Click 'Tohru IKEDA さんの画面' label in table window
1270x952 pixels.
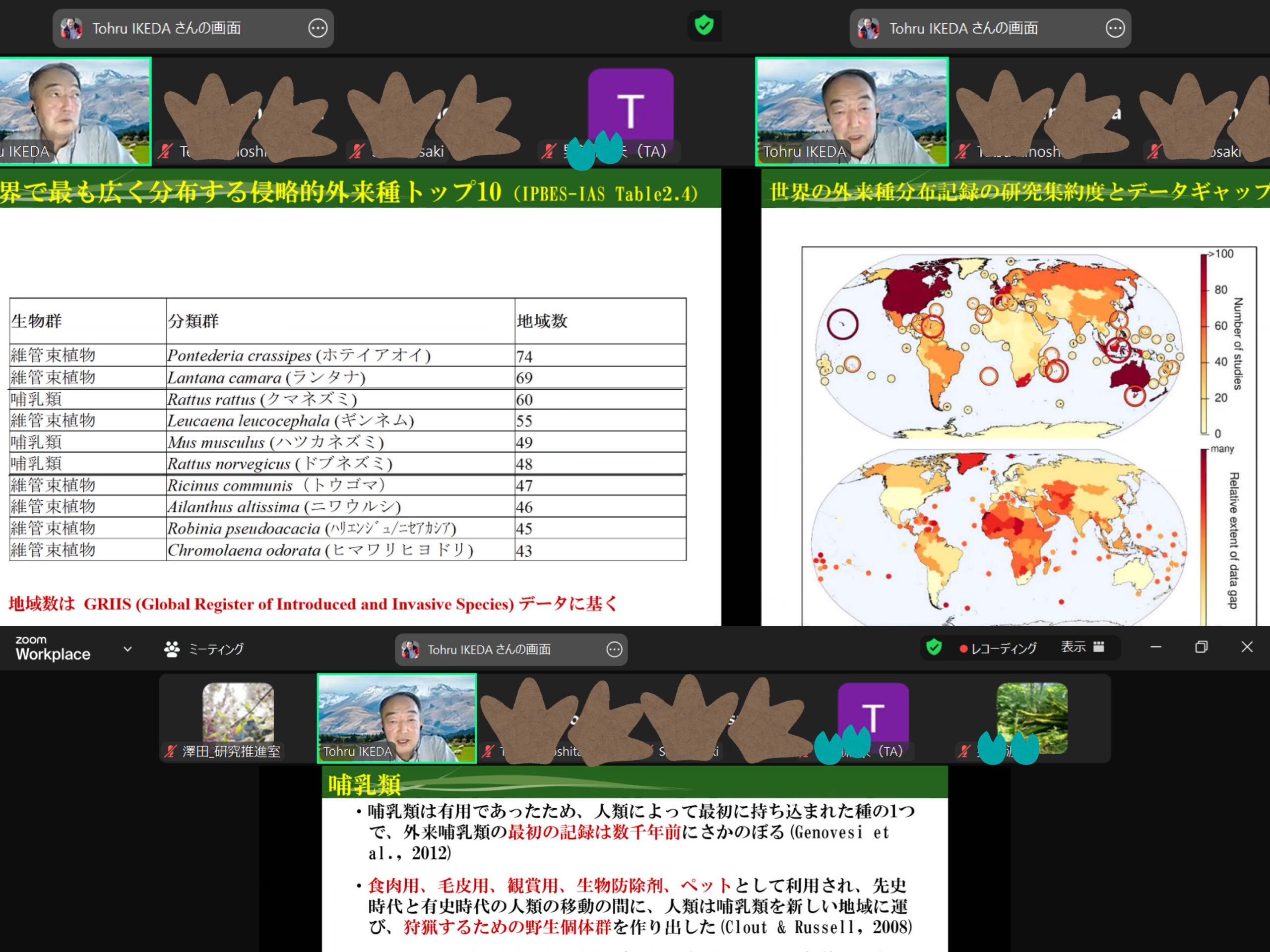[167, 28]
